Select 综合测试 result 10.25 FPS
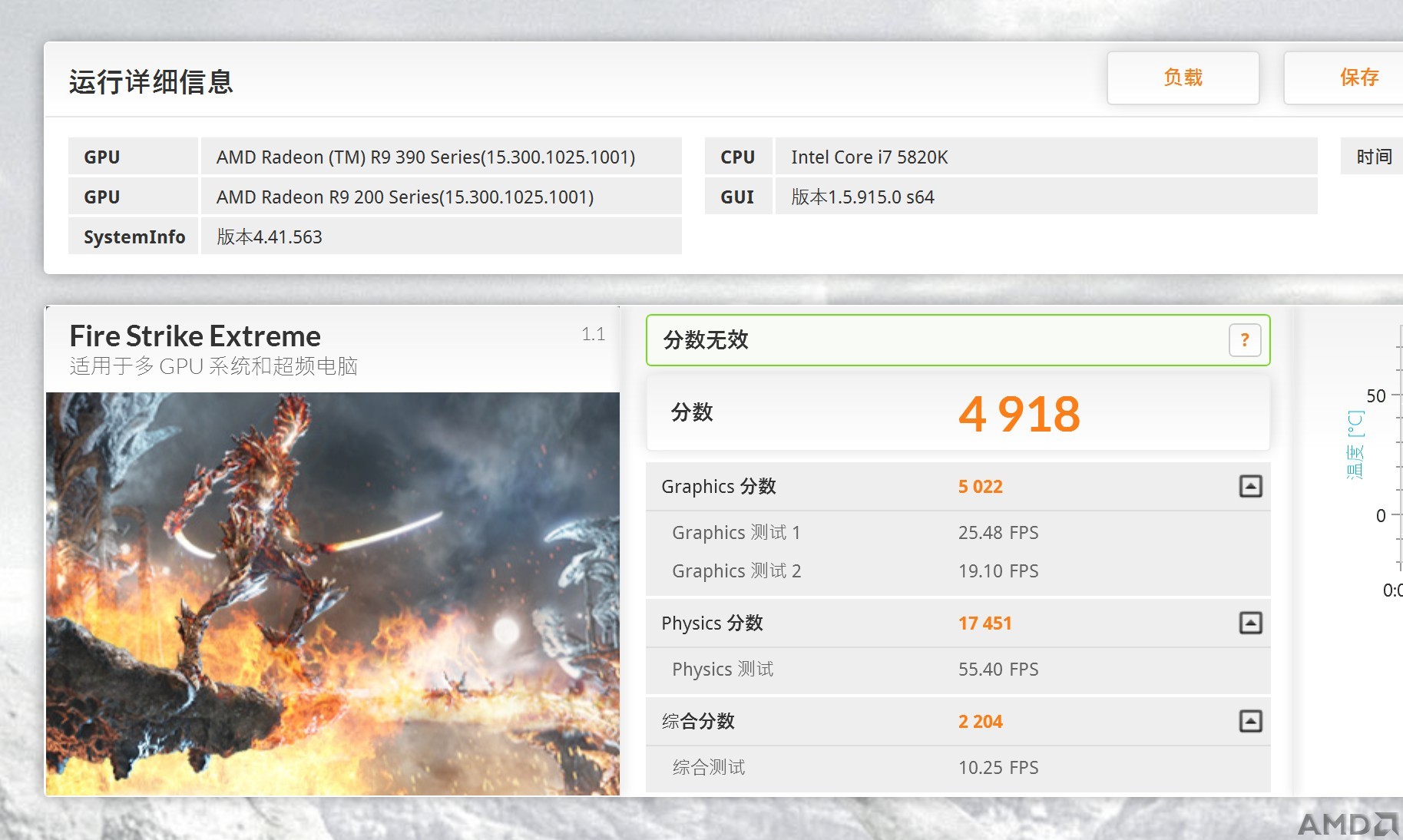Viewport: 1403px width, 840px height. coord(998,768)
